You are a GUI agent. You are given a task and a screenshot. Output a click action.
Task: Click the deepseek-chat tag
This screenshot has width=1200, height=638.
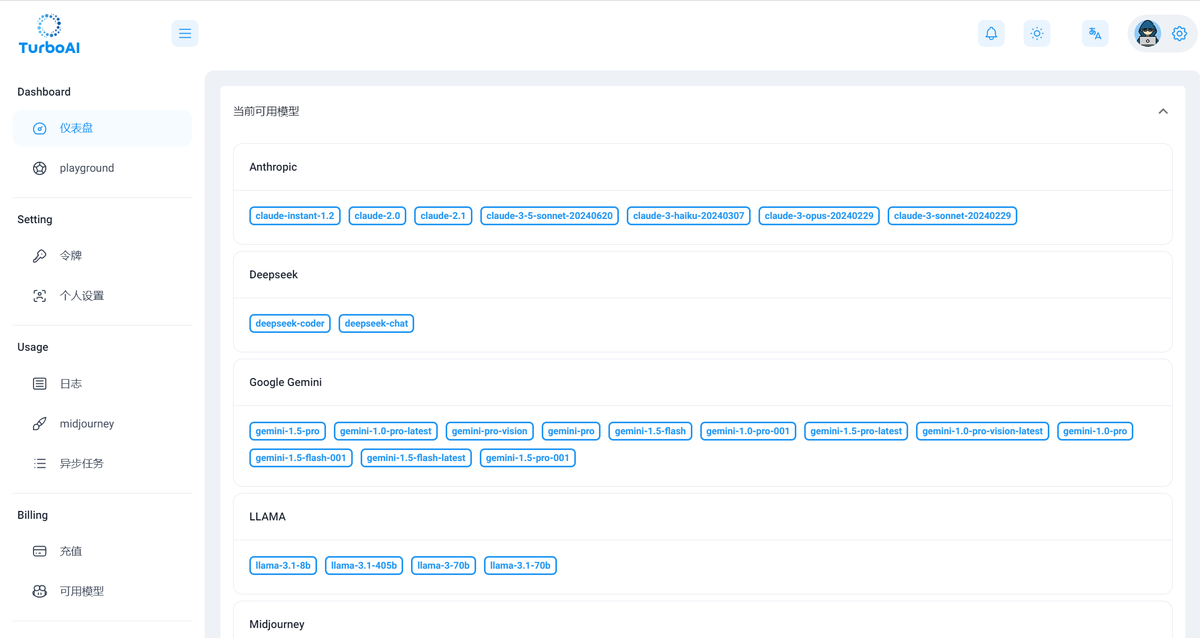coord(376,324)
